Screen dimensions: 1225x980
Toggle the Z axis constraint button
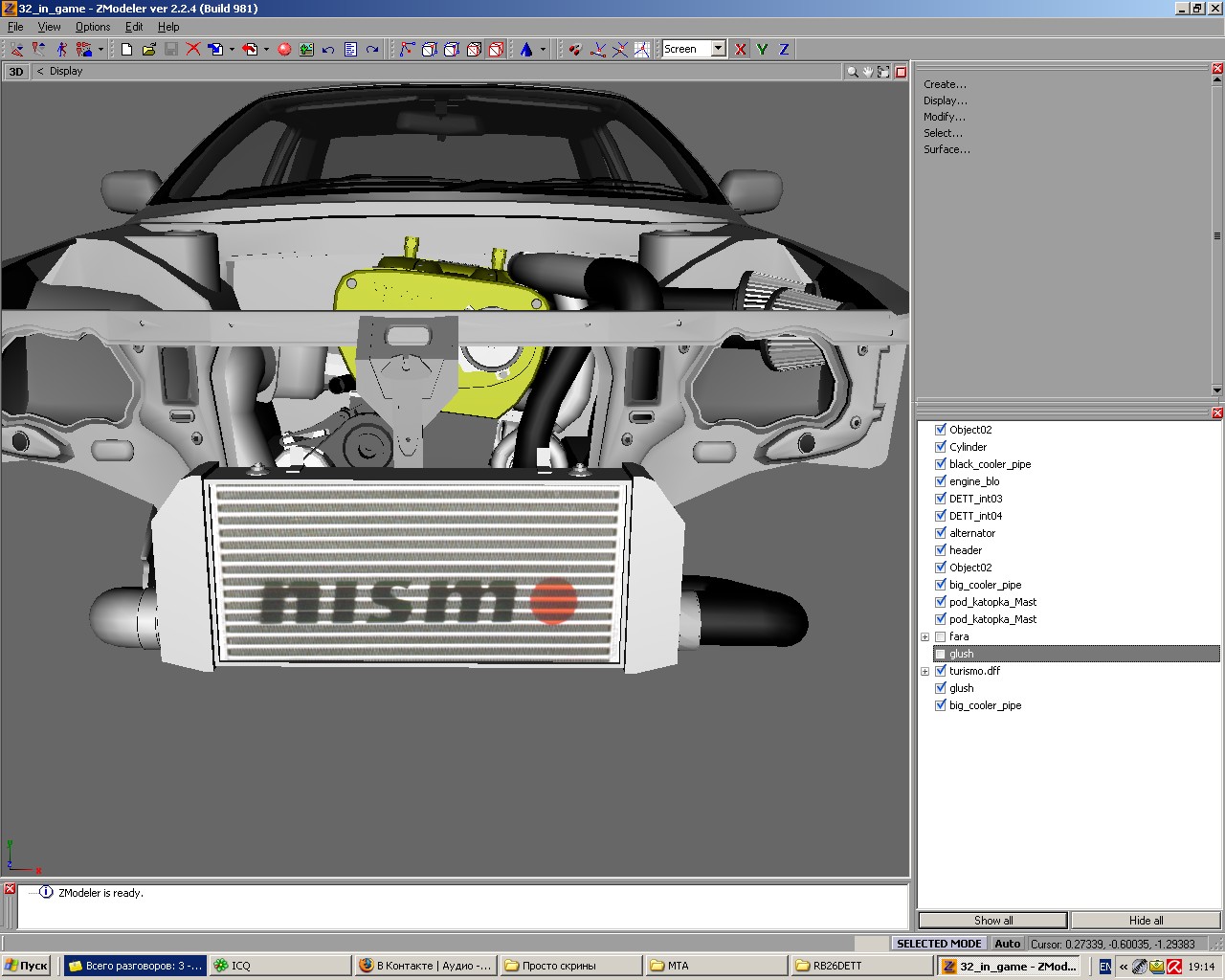(784, 49)
